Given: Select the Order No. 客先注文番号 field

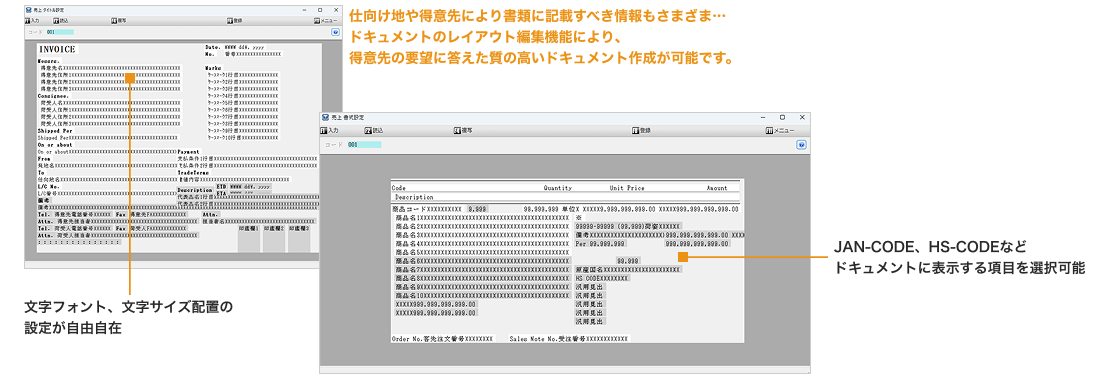Looking at the screenshot, I should coord(442,339).
